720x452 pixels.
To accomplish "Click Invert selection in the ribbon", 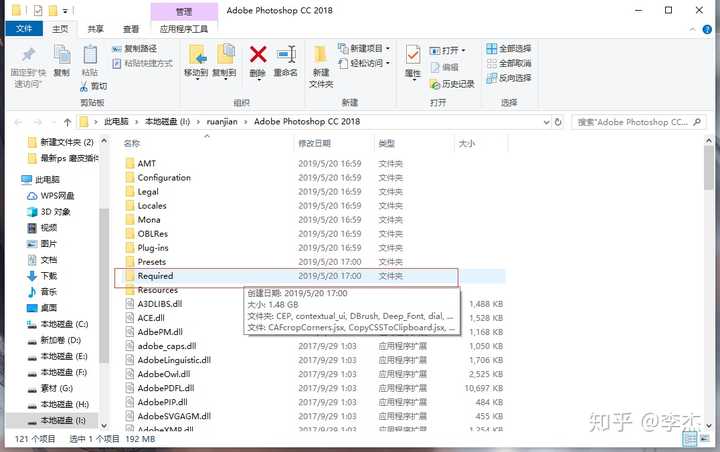I will pos(509,78).
